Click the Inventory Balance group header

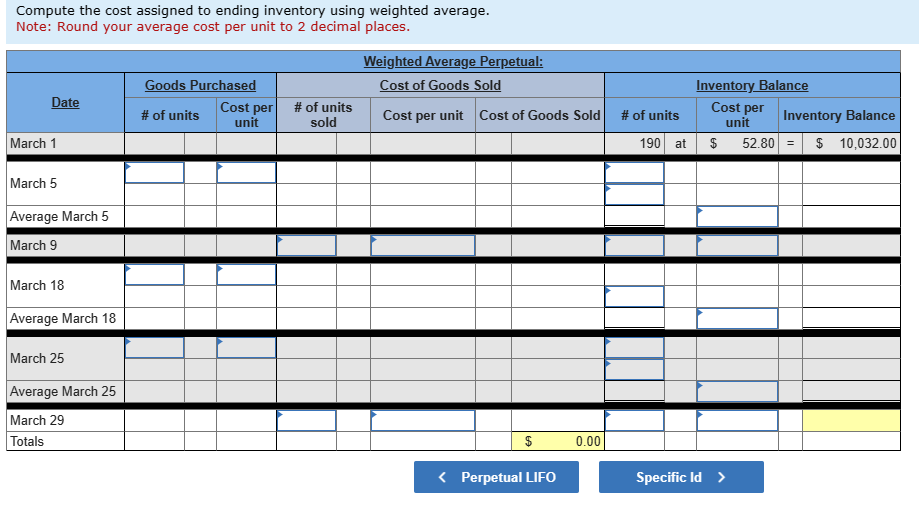point(752,85)
